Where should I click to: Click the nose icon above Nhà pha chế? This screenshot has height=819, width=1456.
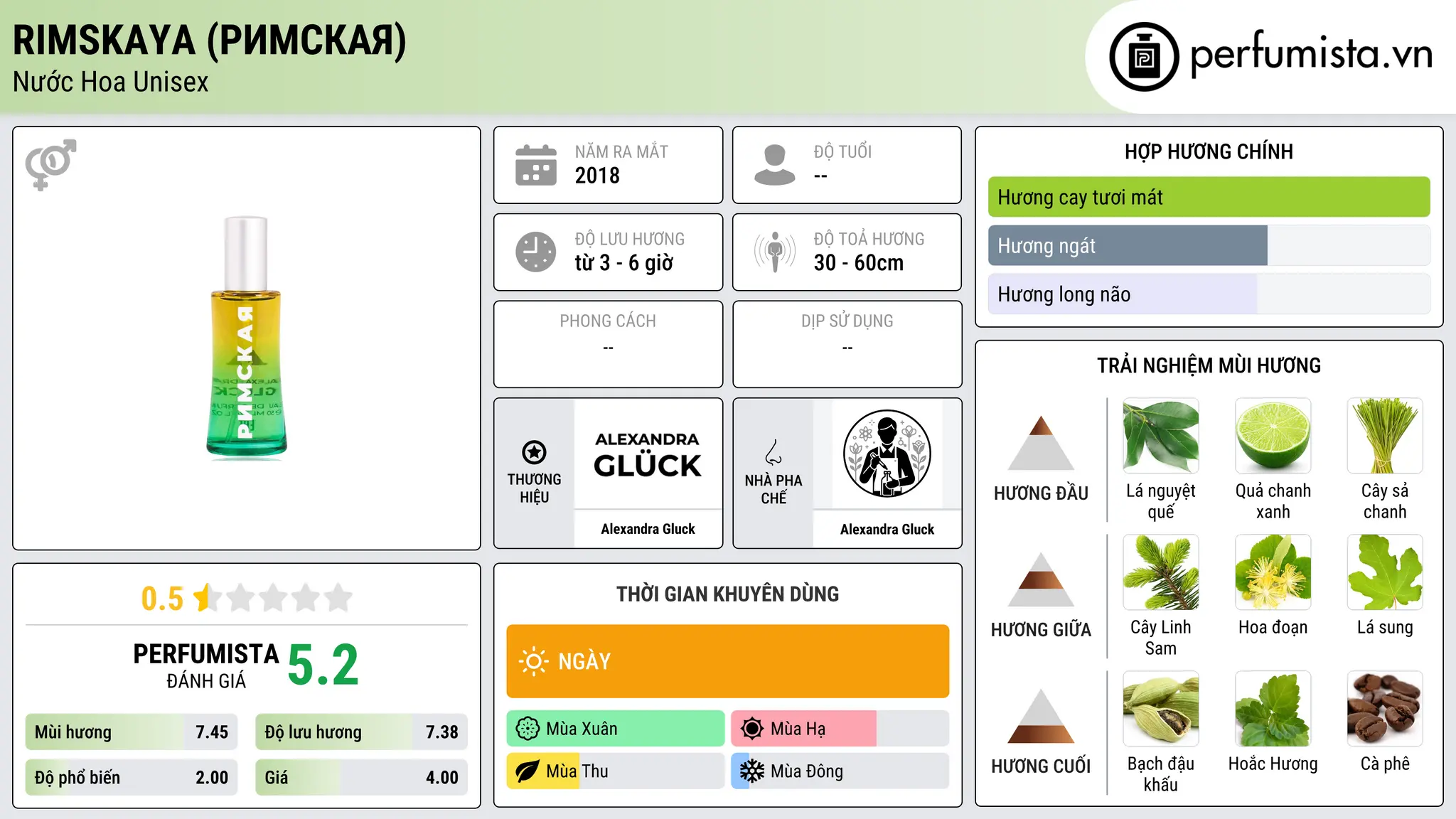tap(773, 452)
